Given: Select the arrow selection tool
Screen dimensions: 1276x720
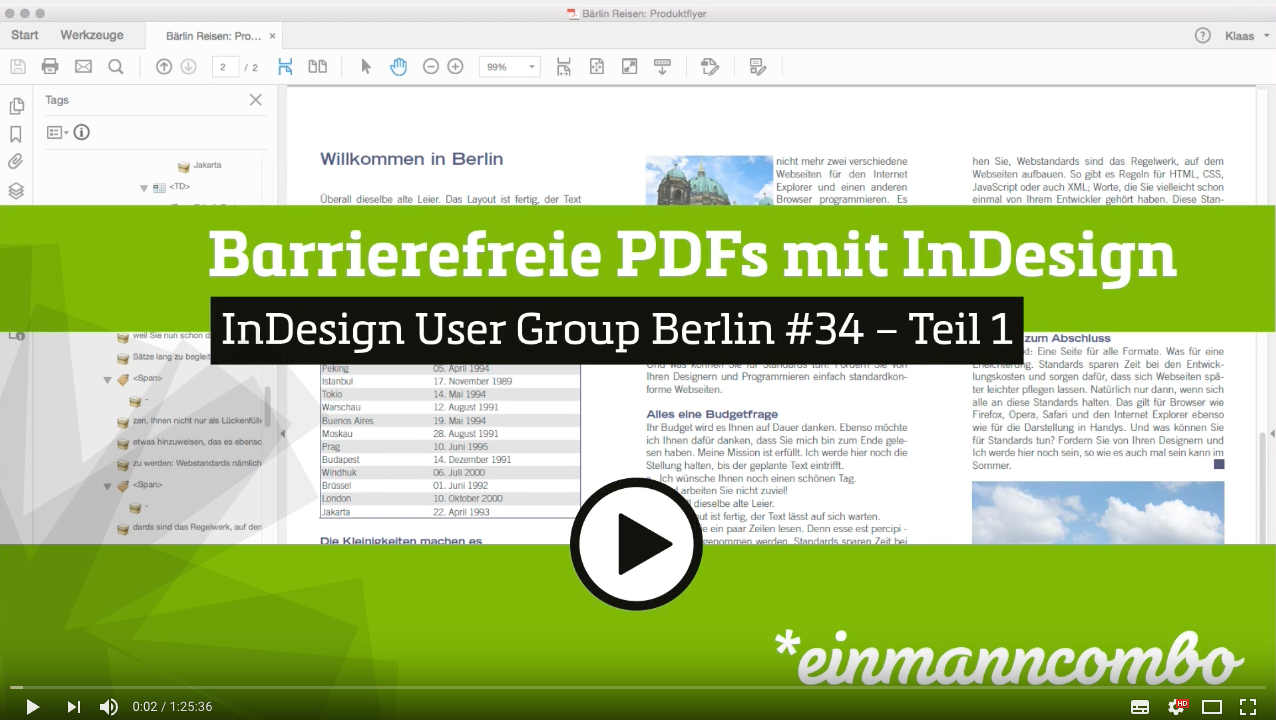Looking at the screenshot, I should (x=366, y=67).
